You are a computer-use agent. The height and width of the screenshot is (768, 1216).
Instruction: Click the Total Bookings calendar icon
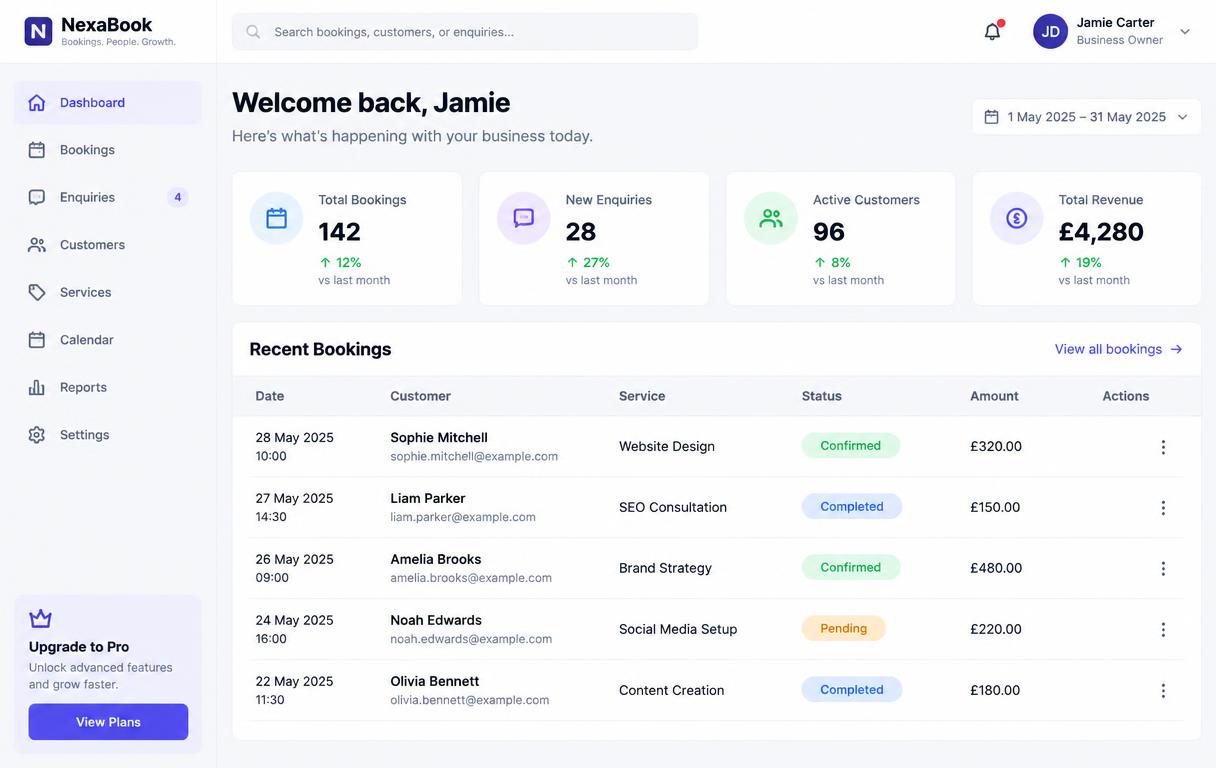coord(276,218)
